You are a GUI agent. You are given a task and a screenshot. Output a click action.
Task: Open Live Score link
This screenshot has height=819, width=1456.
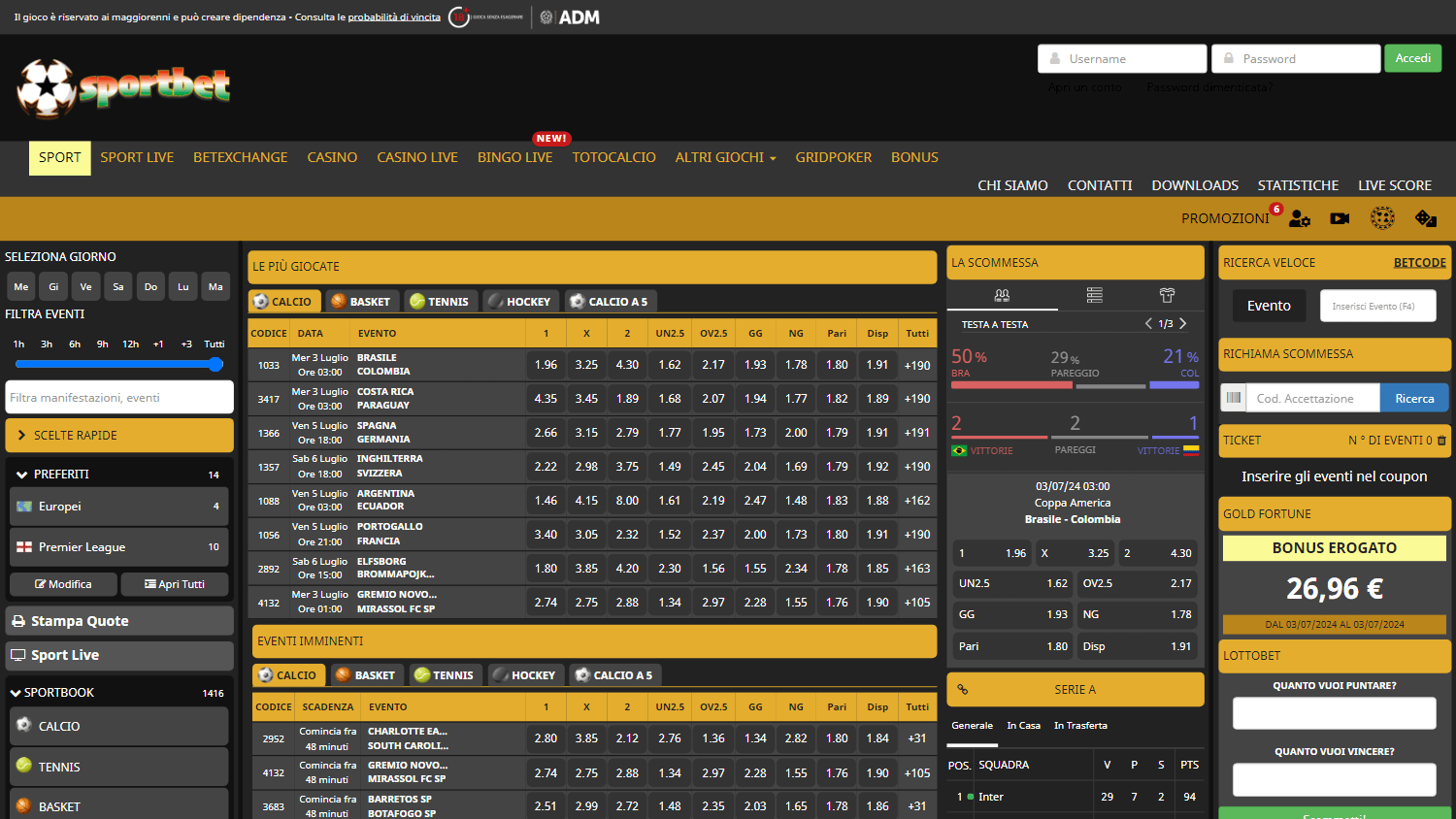1394,185
